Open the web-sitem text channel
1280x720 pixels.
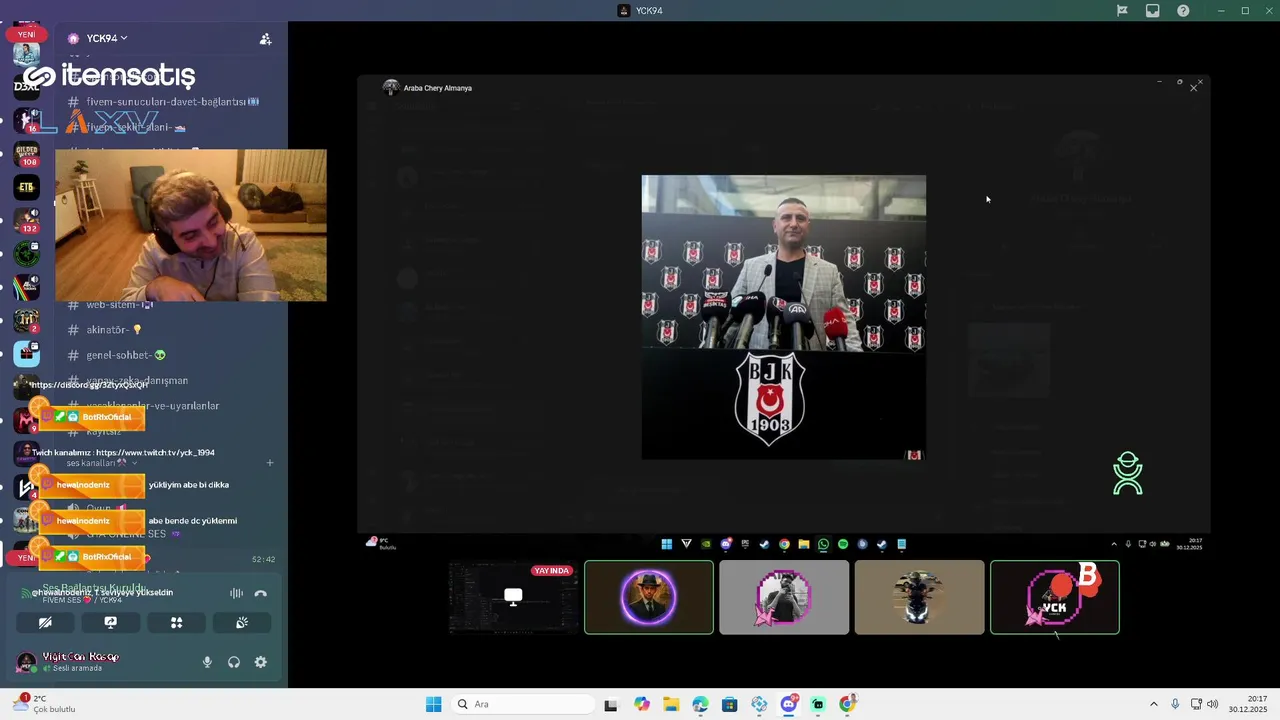(110, 304)
